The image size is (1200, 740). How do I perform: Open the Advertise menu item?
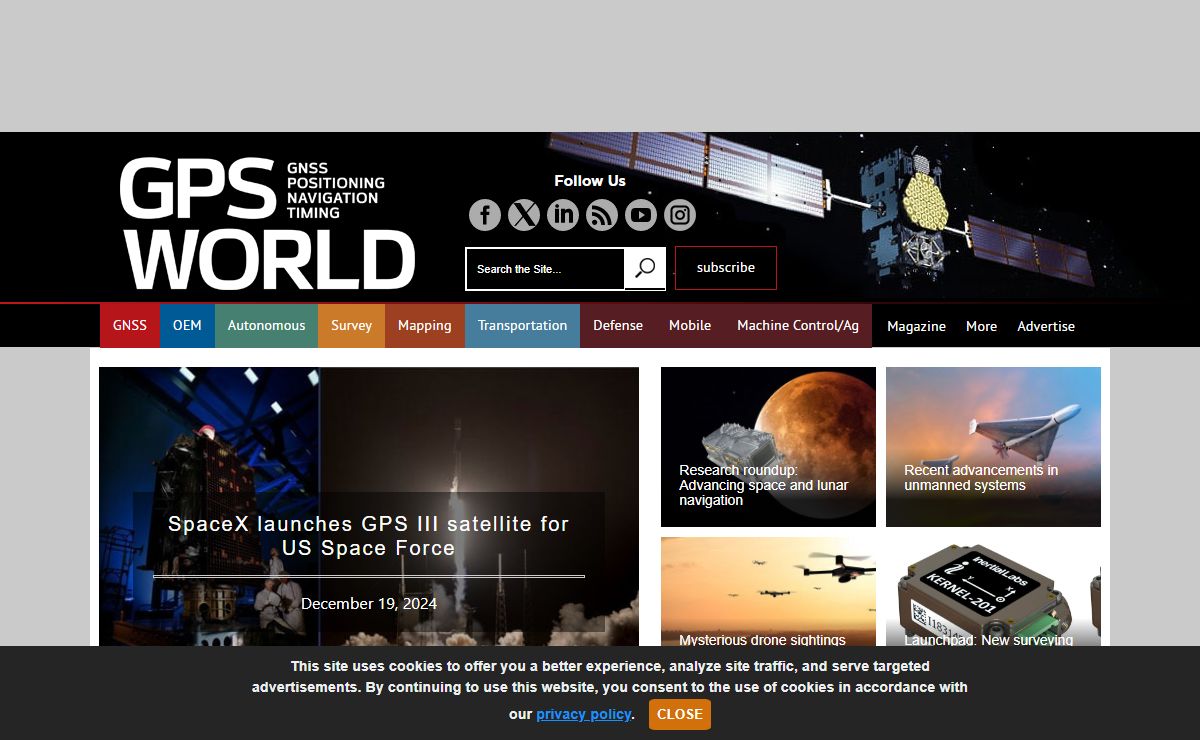coord(1046,327)
